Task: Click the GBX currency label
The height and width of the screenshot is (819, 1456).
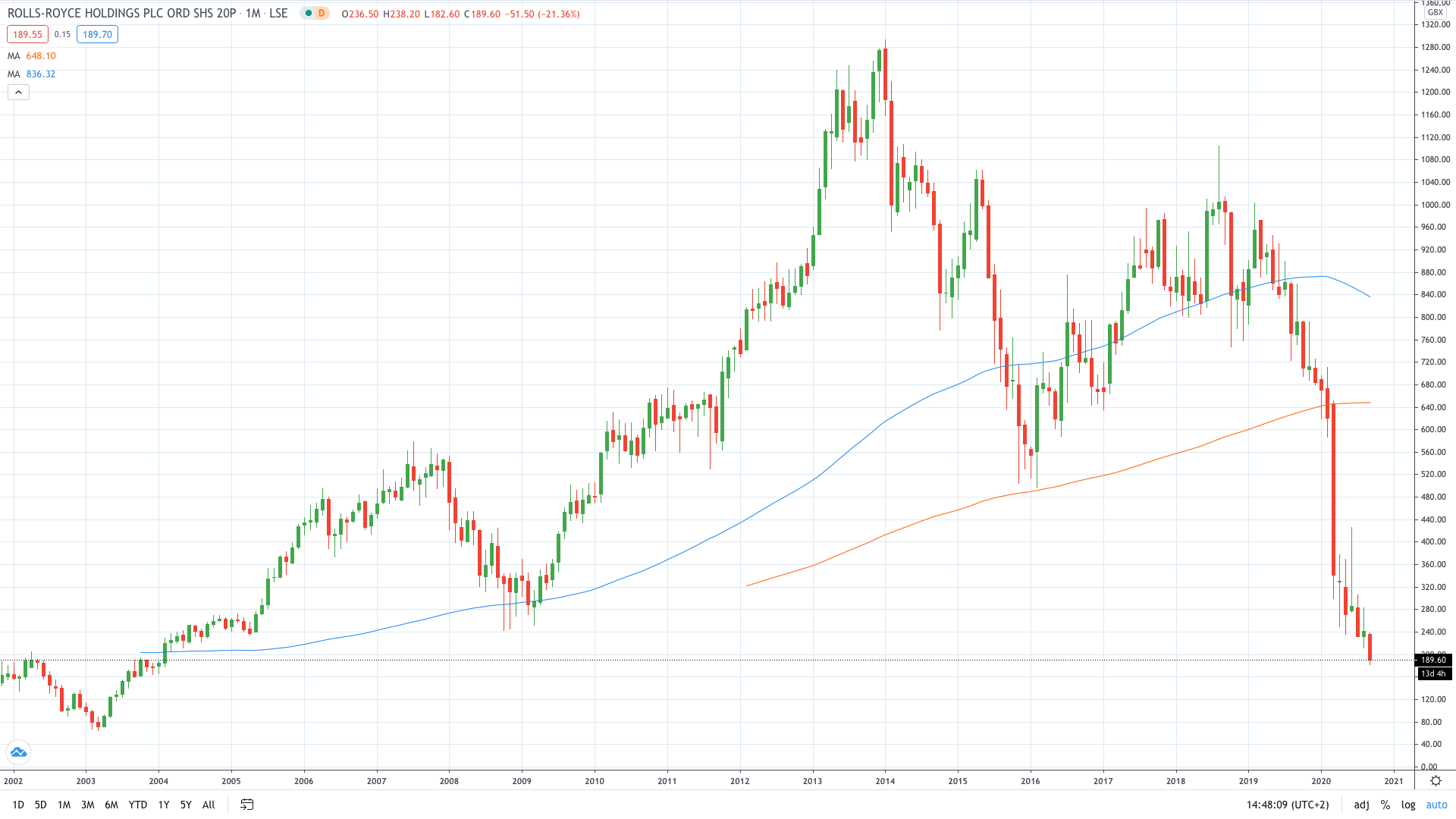Action: pos(1435,12)
